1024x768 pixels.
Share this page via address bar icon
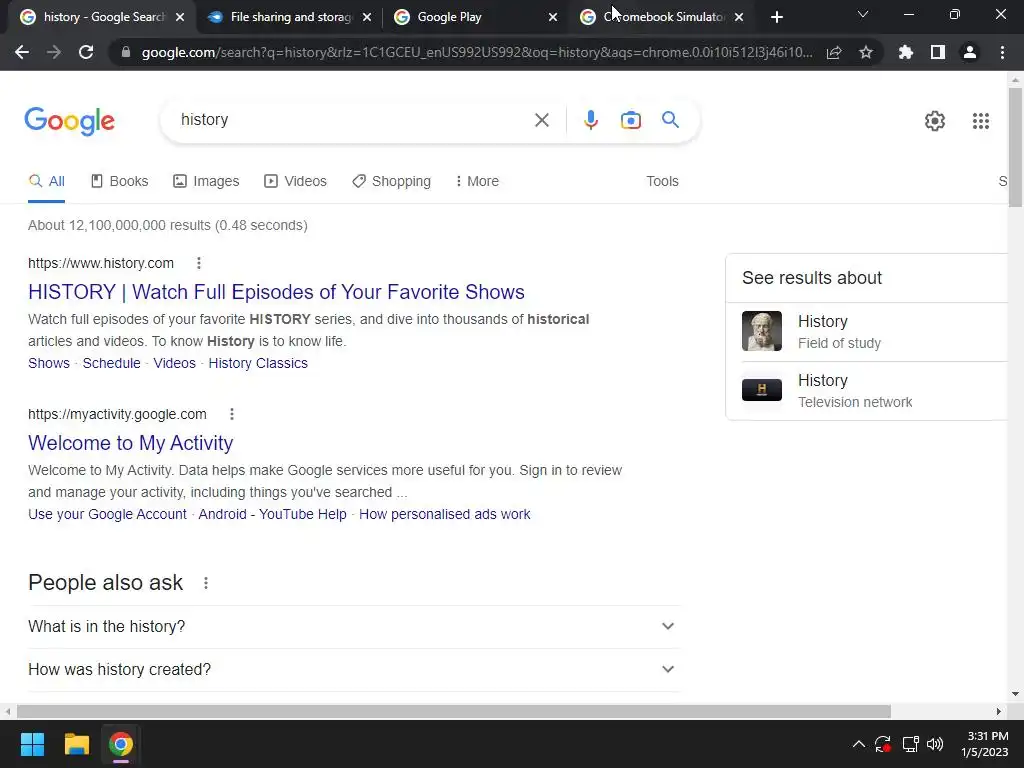(x=834, y=52)
